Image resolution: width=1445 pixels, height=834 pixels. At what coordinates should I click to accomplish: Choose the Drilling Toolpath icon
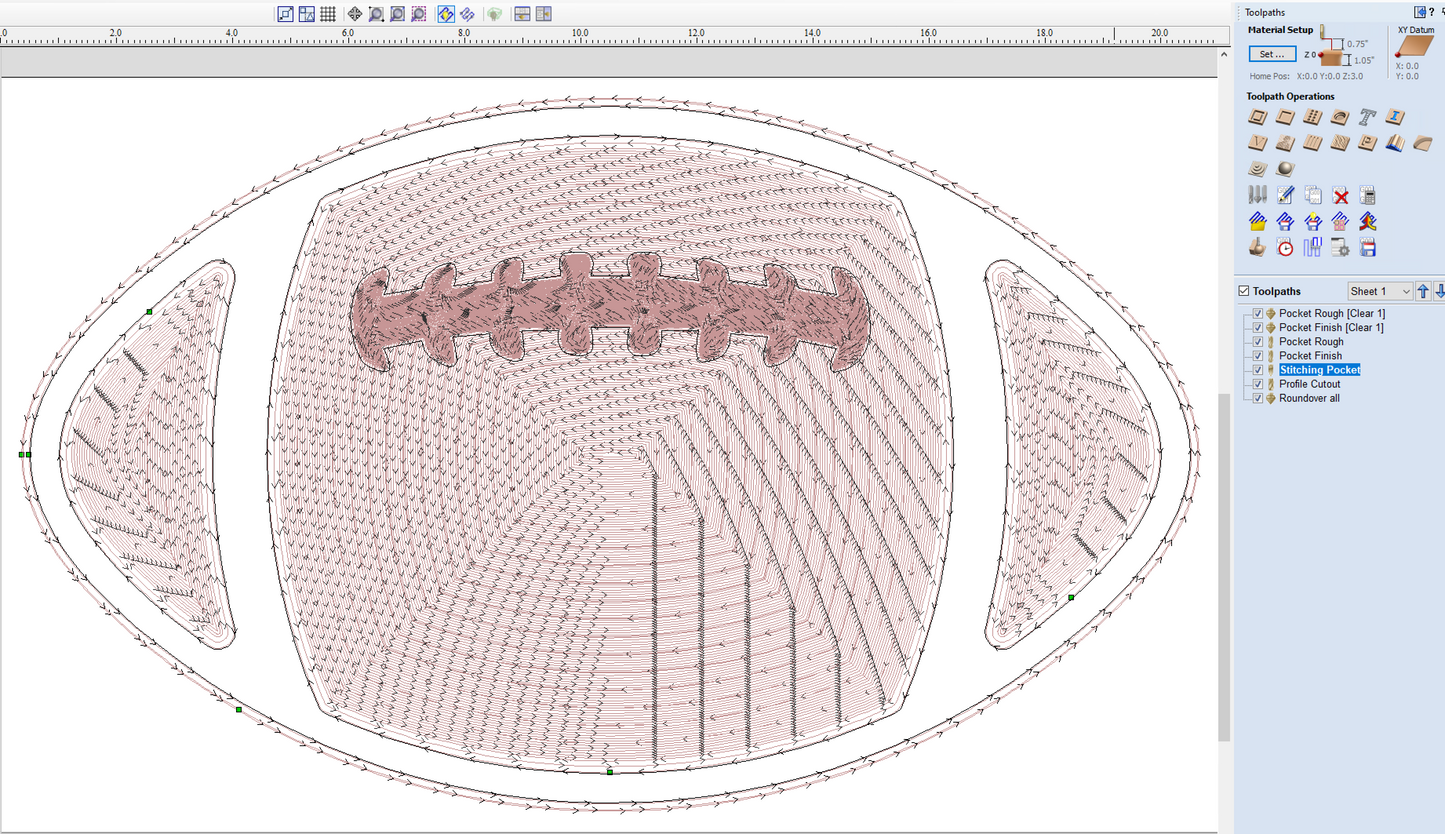click(1313, 118)
